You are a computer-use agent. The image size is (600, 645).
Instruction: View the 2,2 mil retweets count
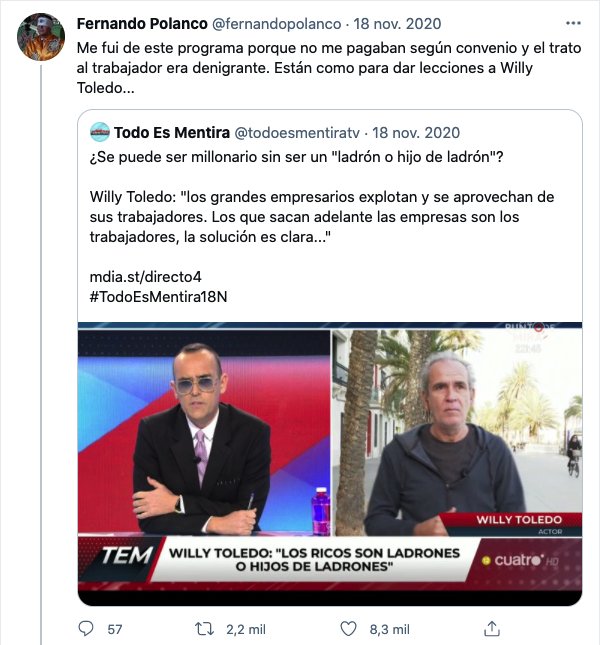coord(246,629)
